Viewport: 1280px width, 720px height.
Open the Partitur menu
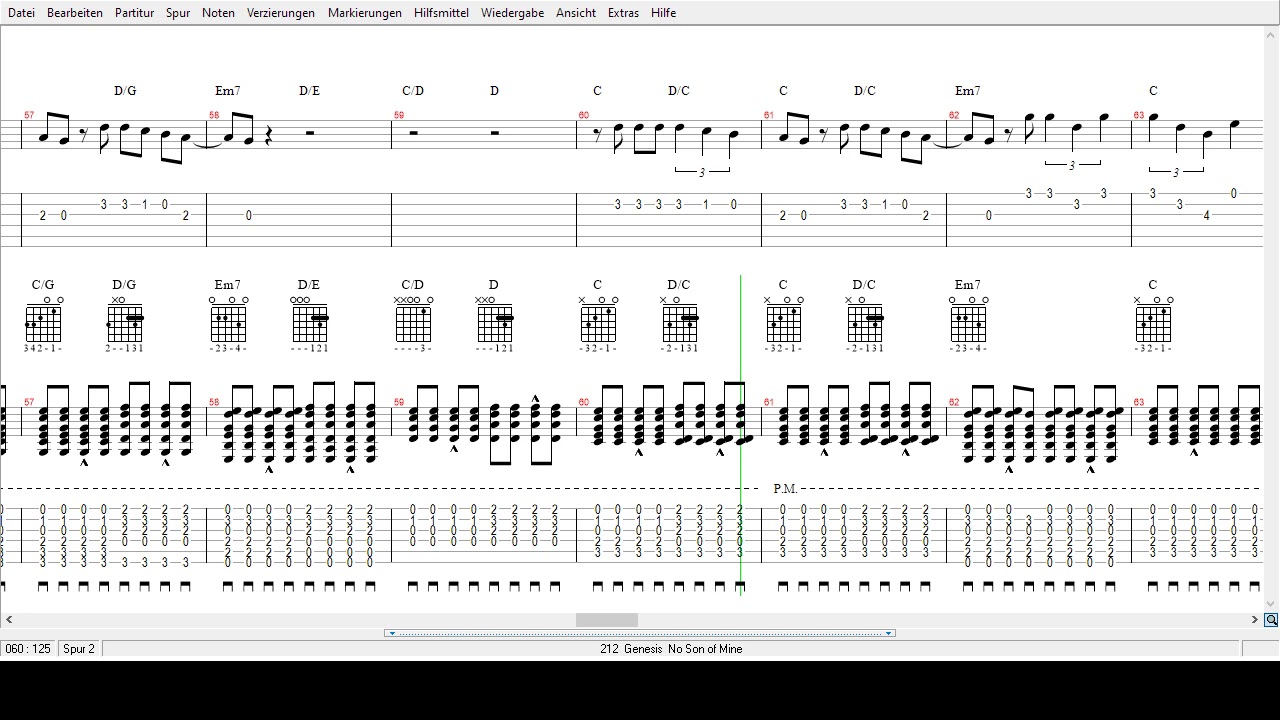click(134, 13)
